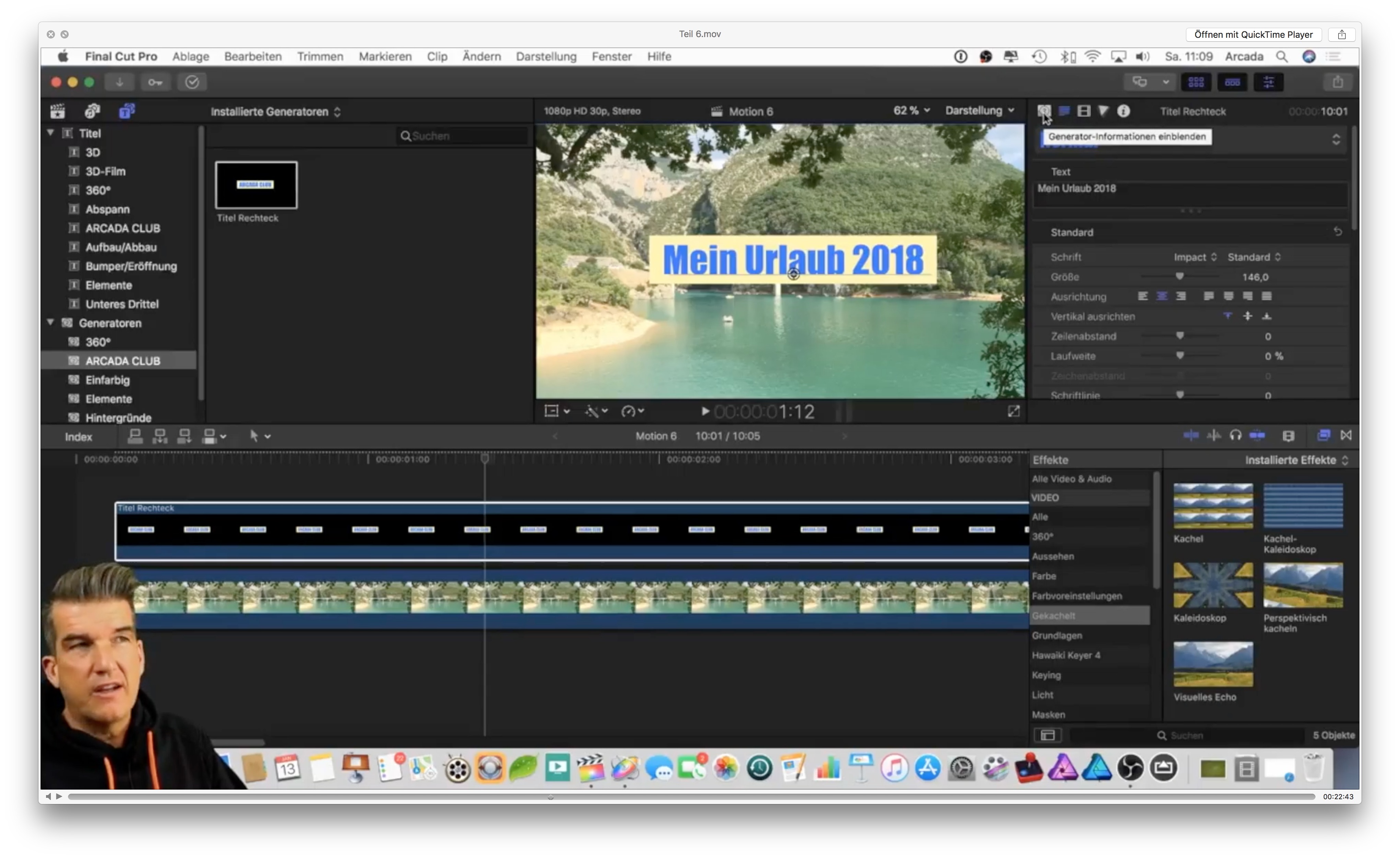Open the enhancement wand dropdown
This screenshot has width=1400, height=859.
pyautogui.click(x=596, y=411)
